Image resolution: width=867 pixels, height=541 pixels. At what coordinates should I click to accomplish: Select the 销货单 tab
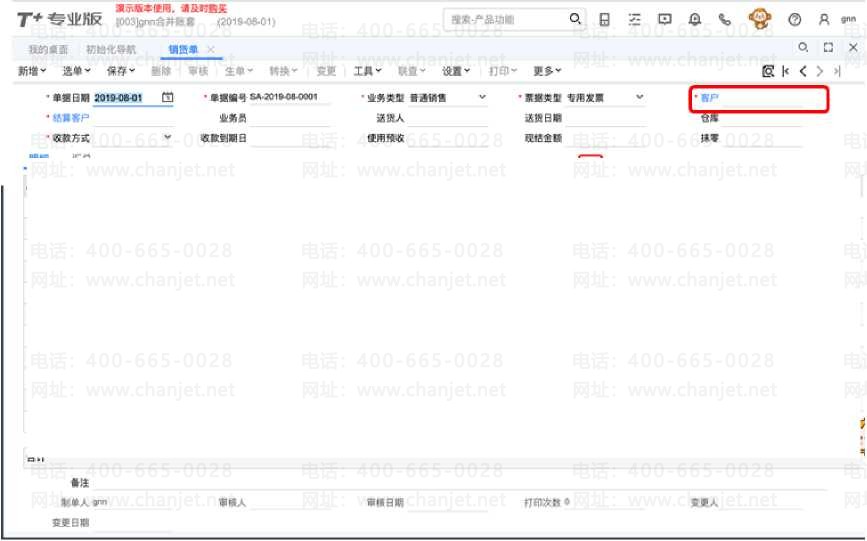coord(183,49)
